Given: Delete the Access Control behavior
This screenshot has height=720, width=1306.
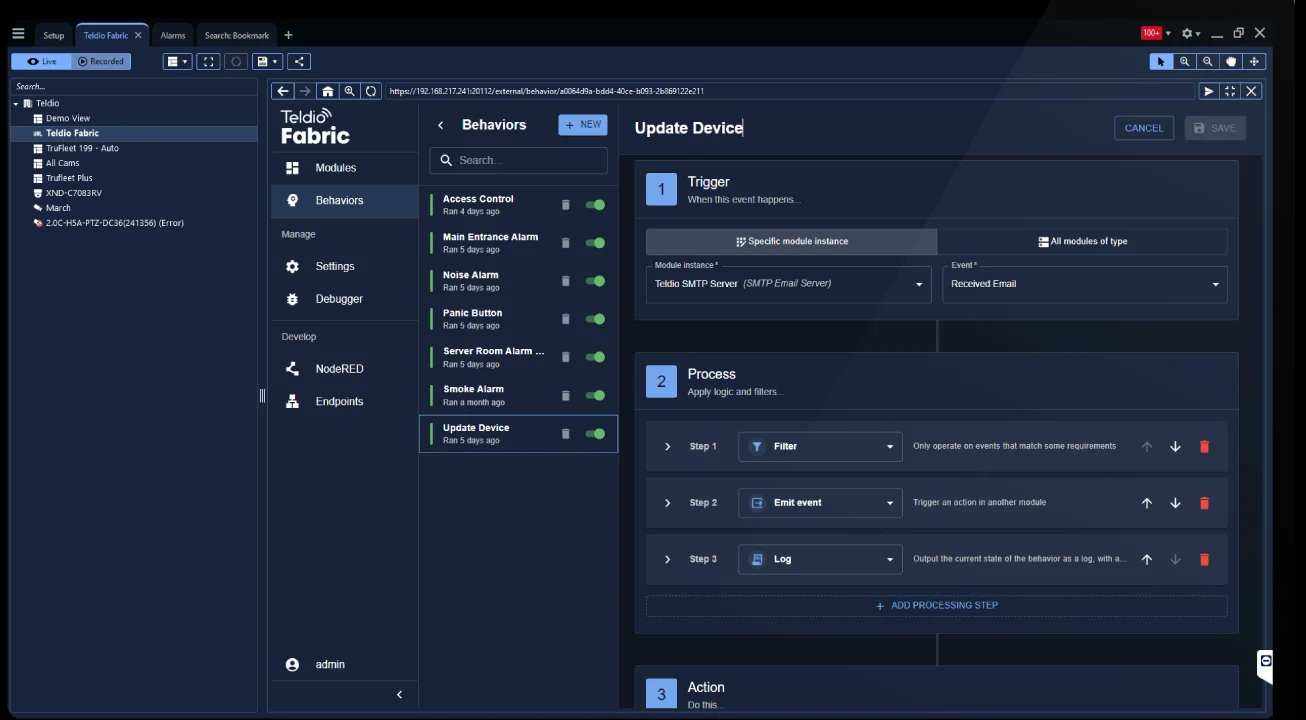Looking at the screenshot, I should point(565,205).
